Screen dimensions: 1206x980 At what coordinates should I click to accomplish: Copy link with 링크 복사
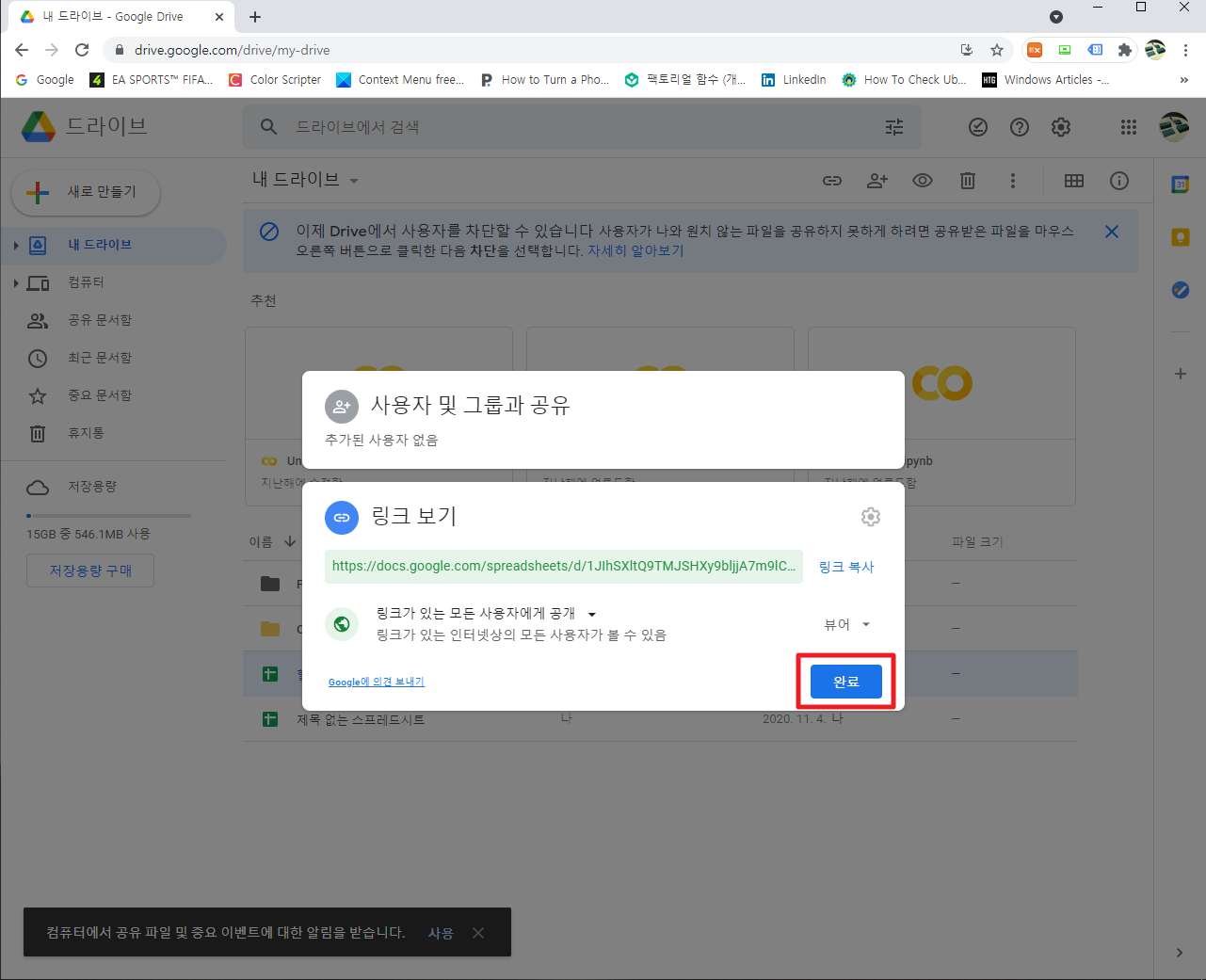tap(846, 567)
